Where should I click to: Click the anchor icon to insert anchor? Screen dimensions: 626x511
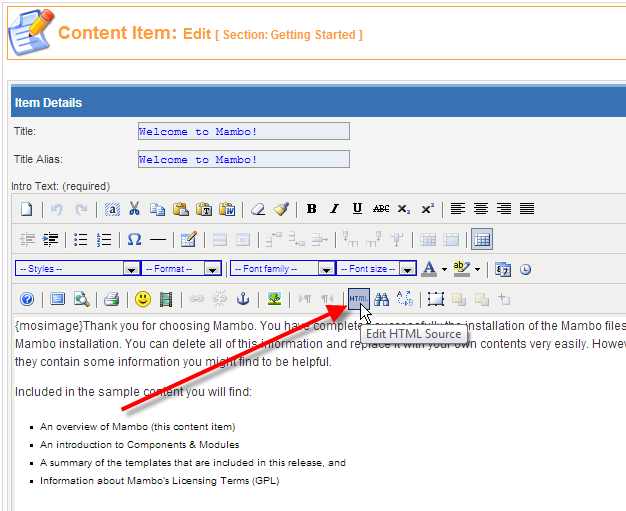tap(241, 298)
